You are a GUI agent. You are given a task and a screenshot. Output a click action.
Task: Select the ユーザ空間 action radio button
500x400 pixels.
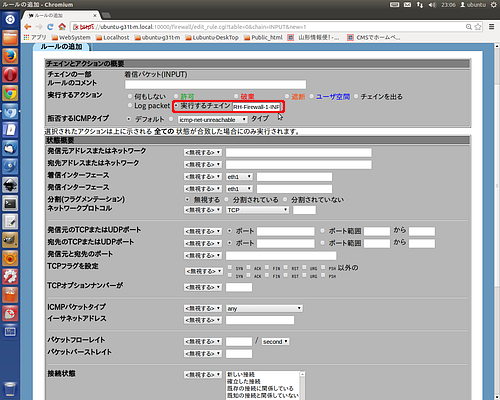point(311,96)
